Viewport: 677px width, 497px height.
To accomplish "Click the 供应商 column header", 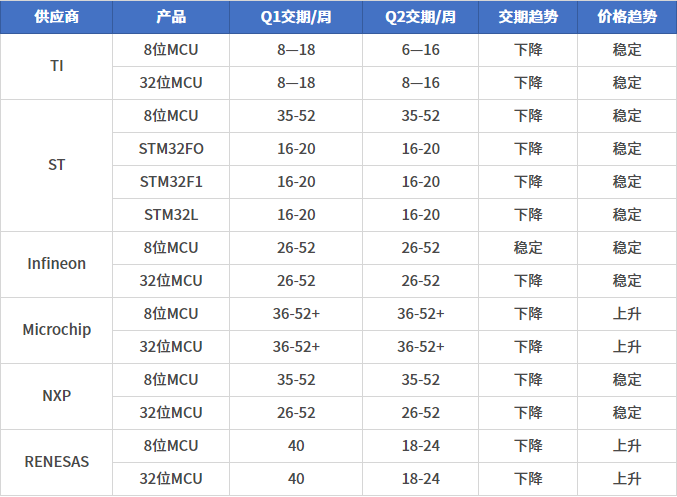I will pyautogui.click(x=57, y=17).
